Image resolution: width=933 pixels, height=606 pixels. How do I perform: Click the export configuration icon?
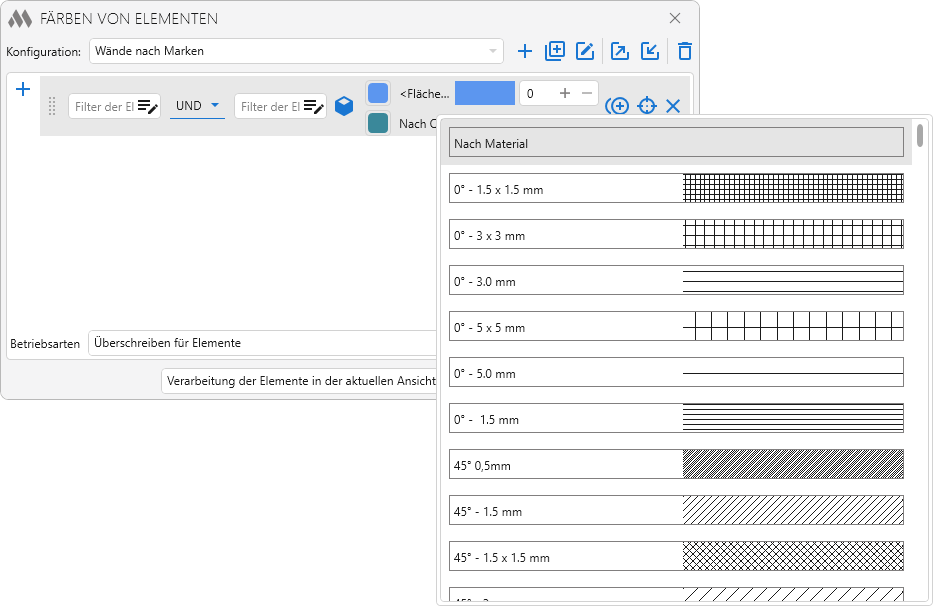[620, 51]
